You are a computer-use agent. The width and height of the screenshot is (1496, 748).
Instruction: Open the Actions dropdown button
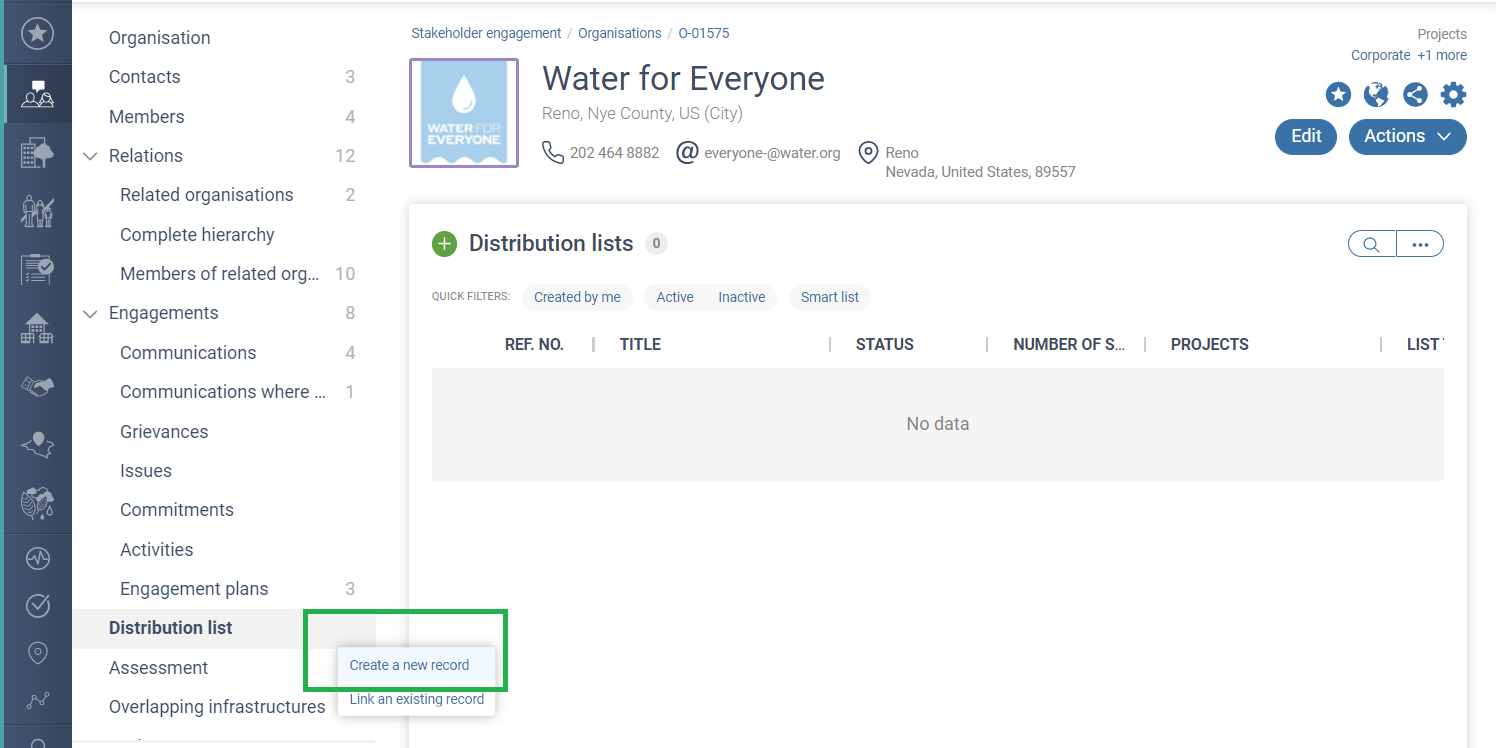point(1407,137)
